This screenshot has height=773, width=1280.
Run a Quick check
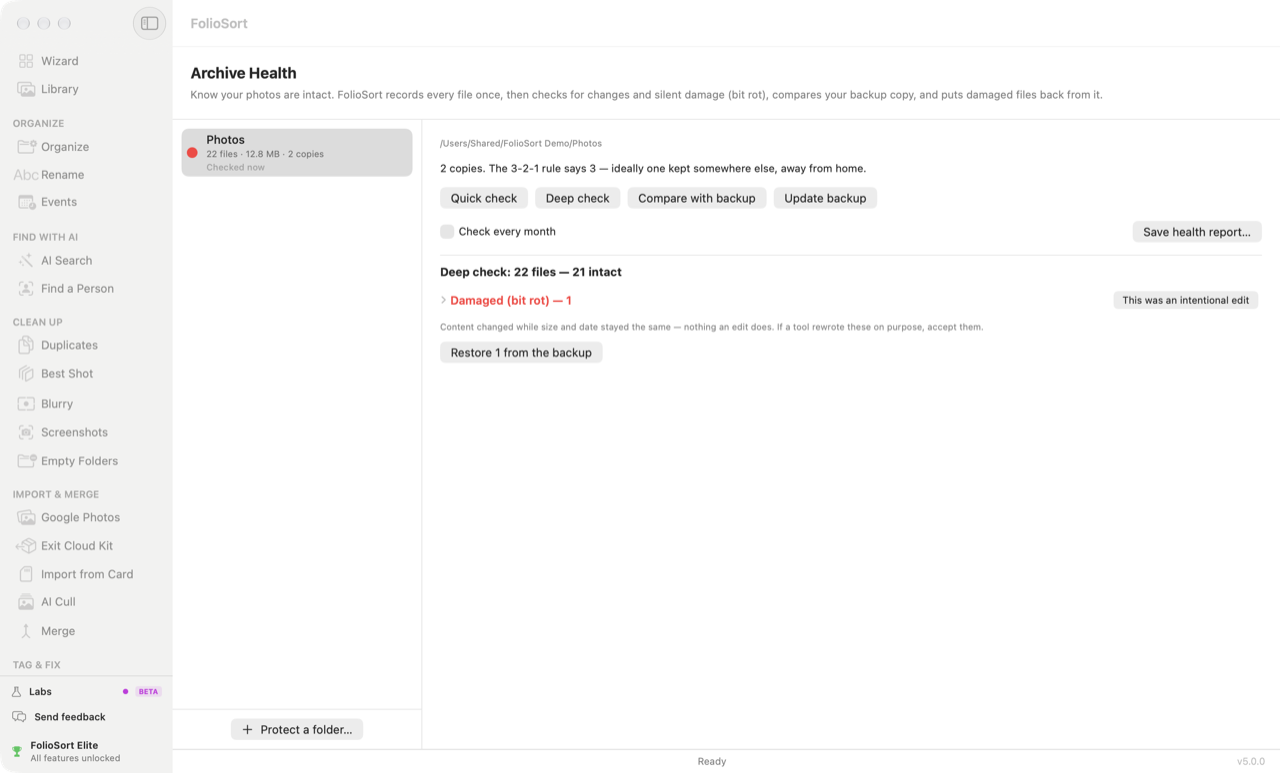pyautogui.click(x=484, y=198)
